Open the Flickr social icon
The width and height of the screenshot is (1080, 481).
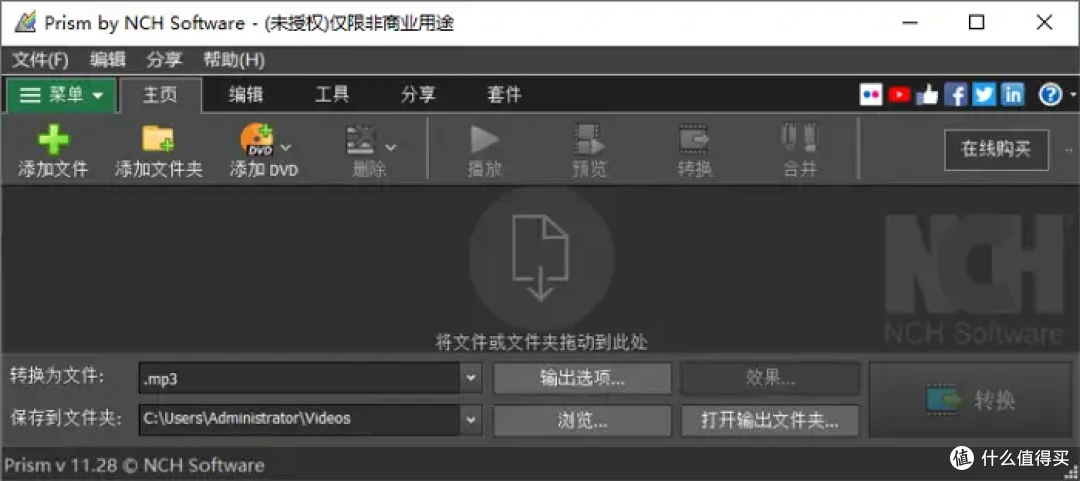871,94
